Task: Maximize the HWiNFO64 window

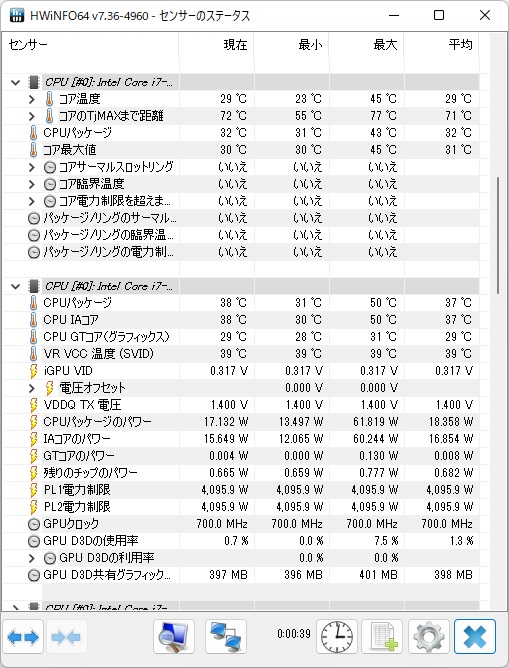Action: pyautogui.click(x=439, y=15)
